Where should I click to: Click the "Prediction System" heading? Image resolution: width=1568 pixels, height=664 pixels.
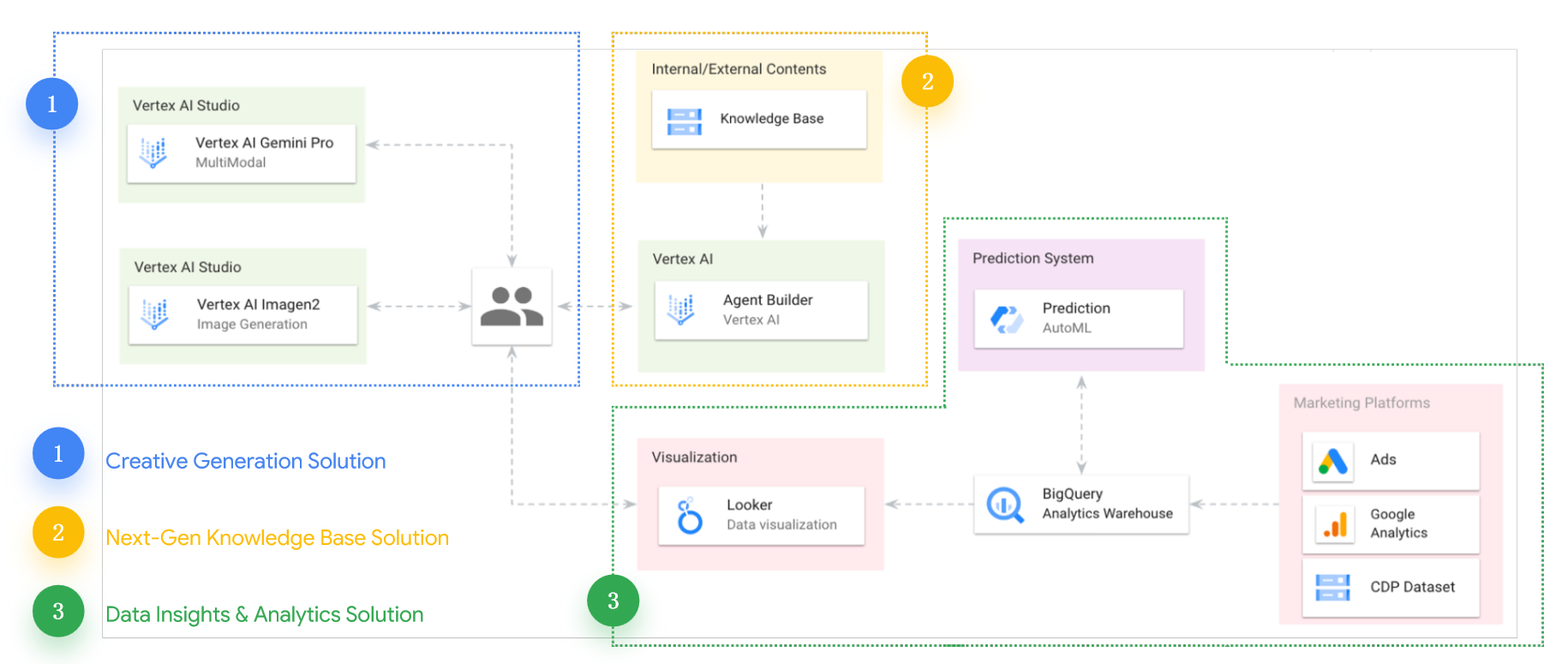point(1033,259)
